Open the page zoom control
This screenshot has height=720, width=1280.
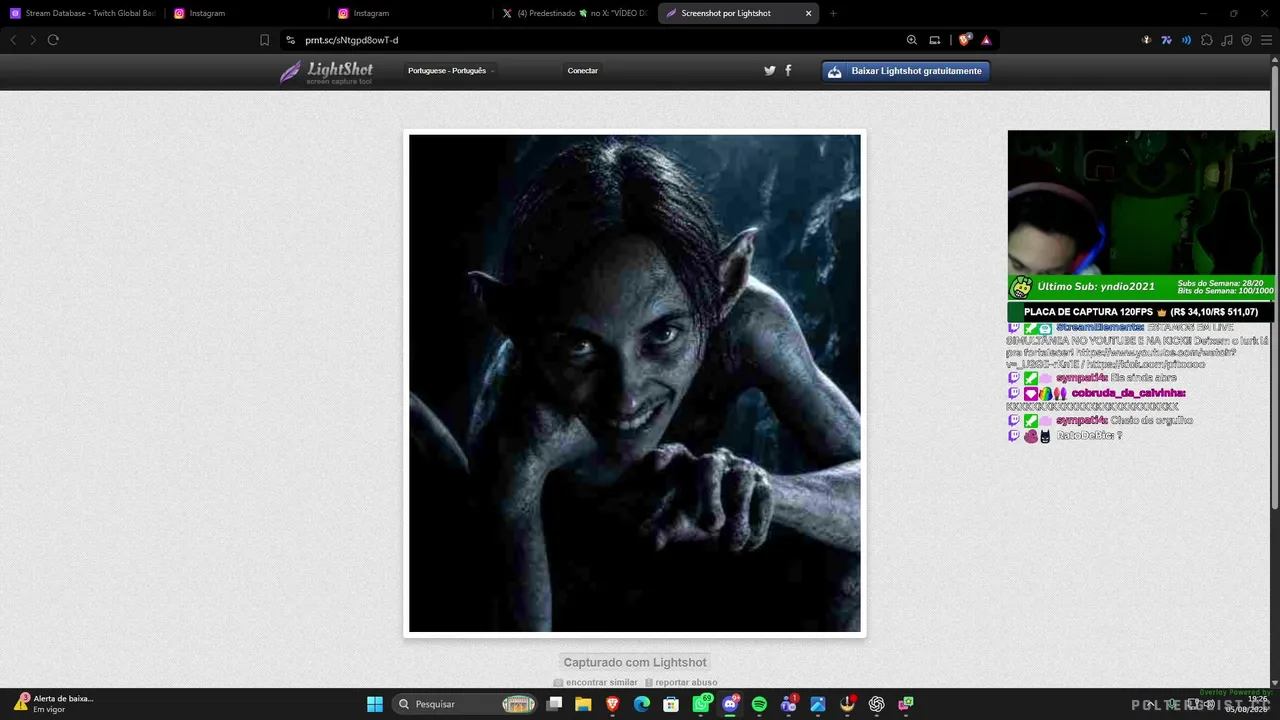(x=912, y=40)
